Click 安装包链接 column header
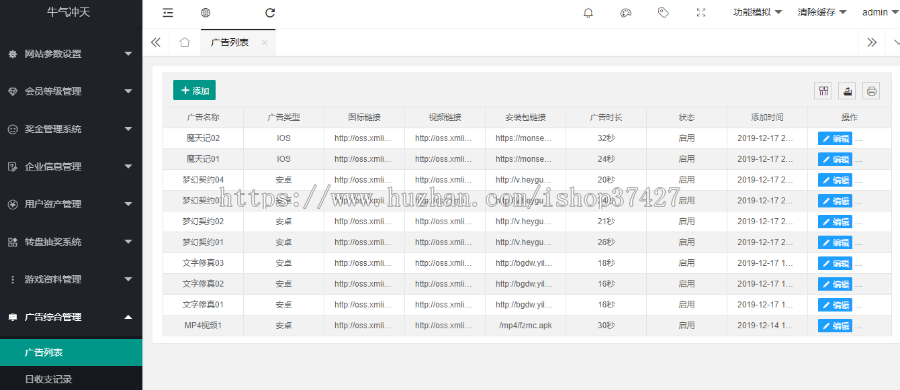This screenshot has height=390, width=900. click(x=525, y=117)
